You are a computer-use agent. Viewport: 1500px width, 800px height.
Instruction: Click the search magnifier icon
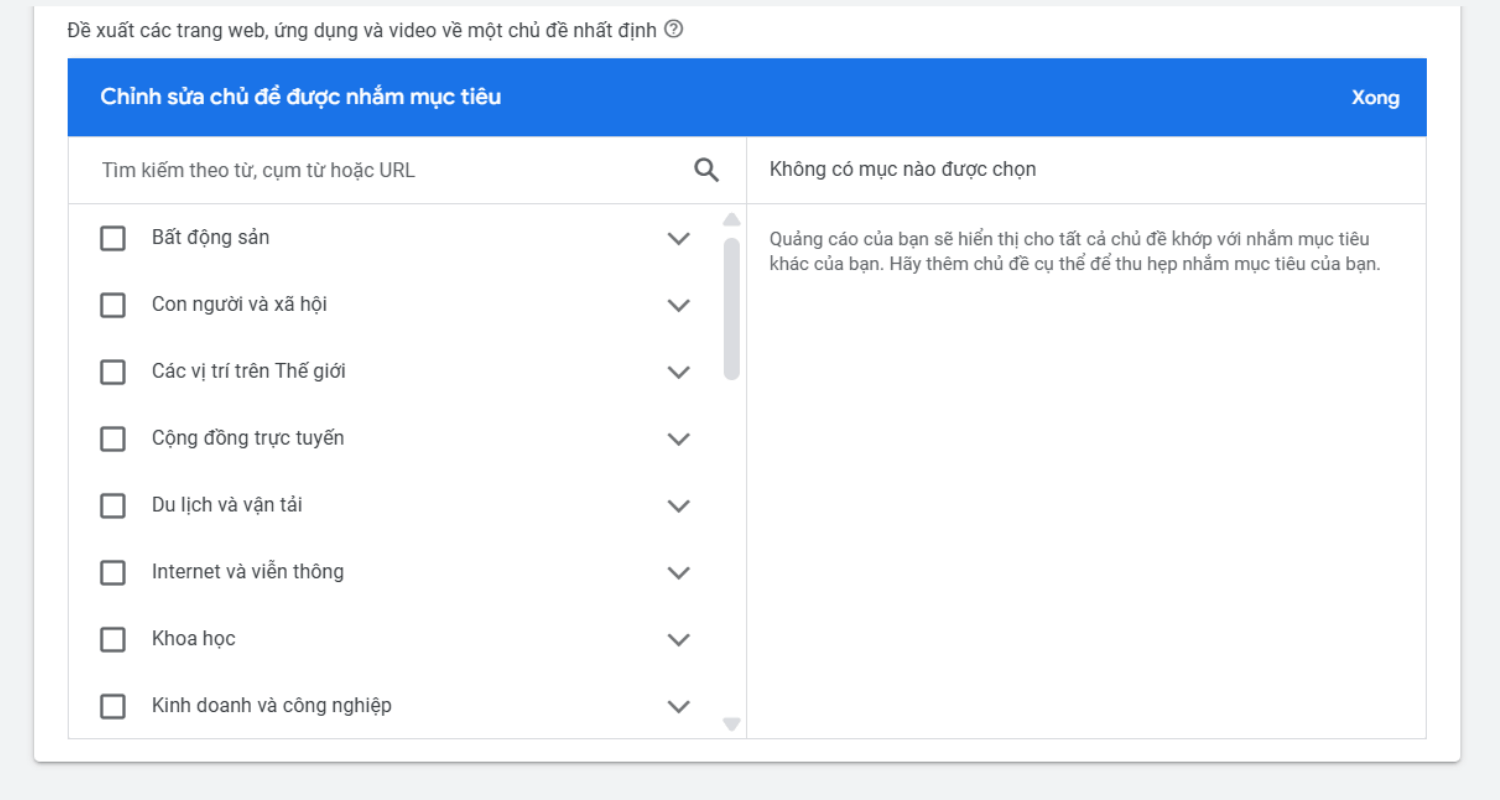706,170
